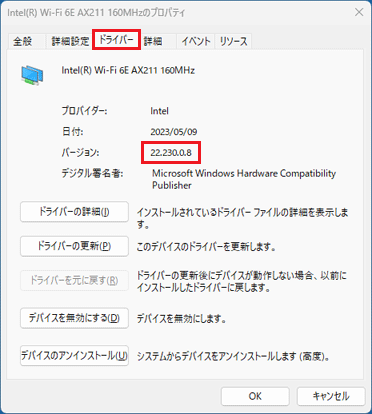
Task: Click the dialog title bar text
Action: (x=96, y=13)
